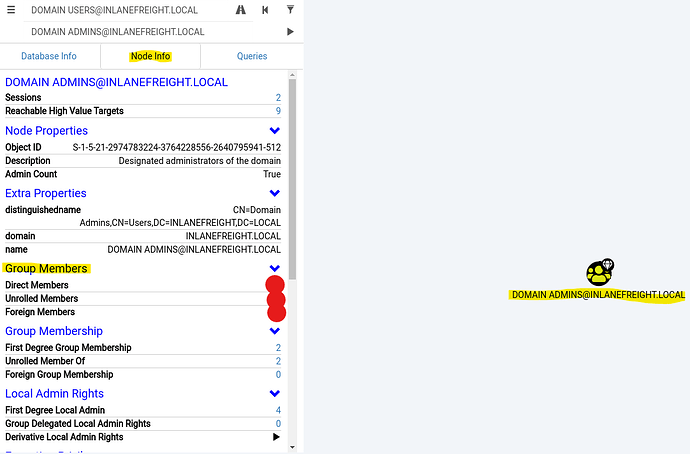Click the Unrolled Members row
The height and width of the screenshot is (454, 690).
(143, 298)
